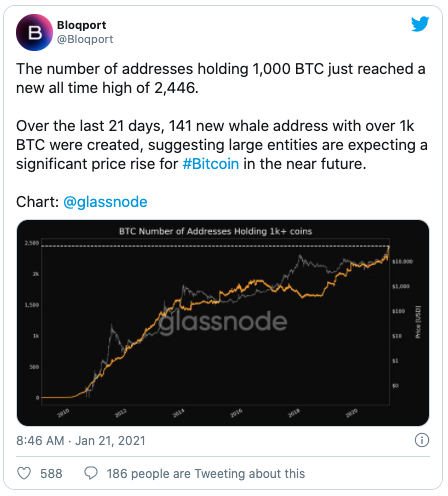The width and height of the screenshot is (448, 496).
Task: Click the $10,000 price axis label
Action: click(402, 262)
